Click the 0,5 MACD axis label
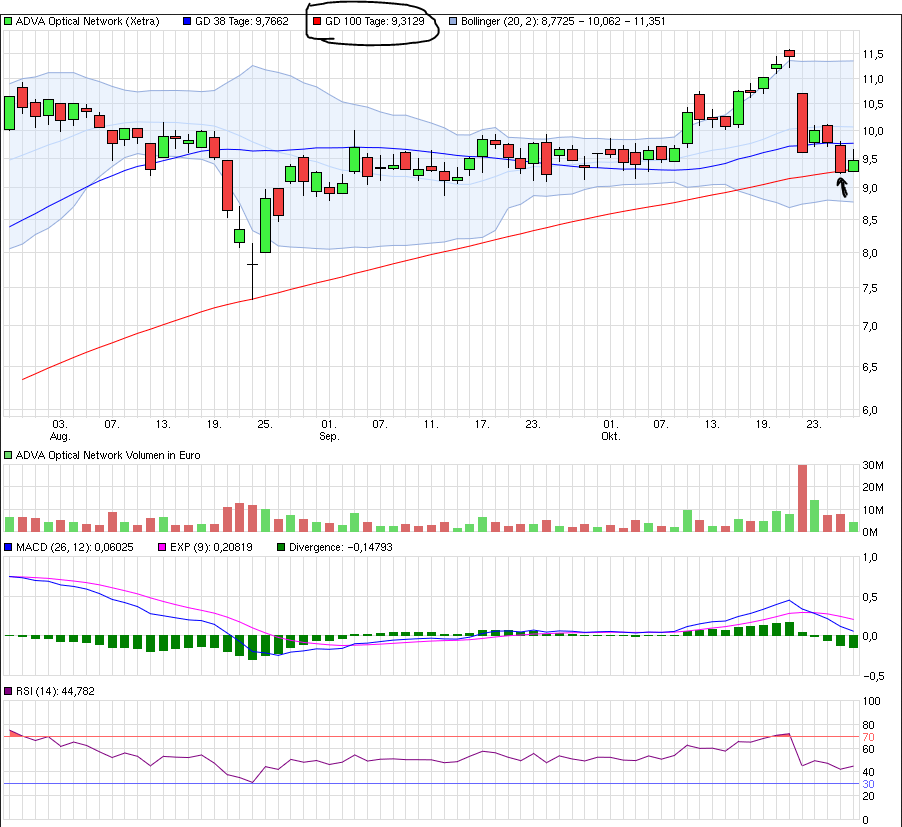 (869, 598)
